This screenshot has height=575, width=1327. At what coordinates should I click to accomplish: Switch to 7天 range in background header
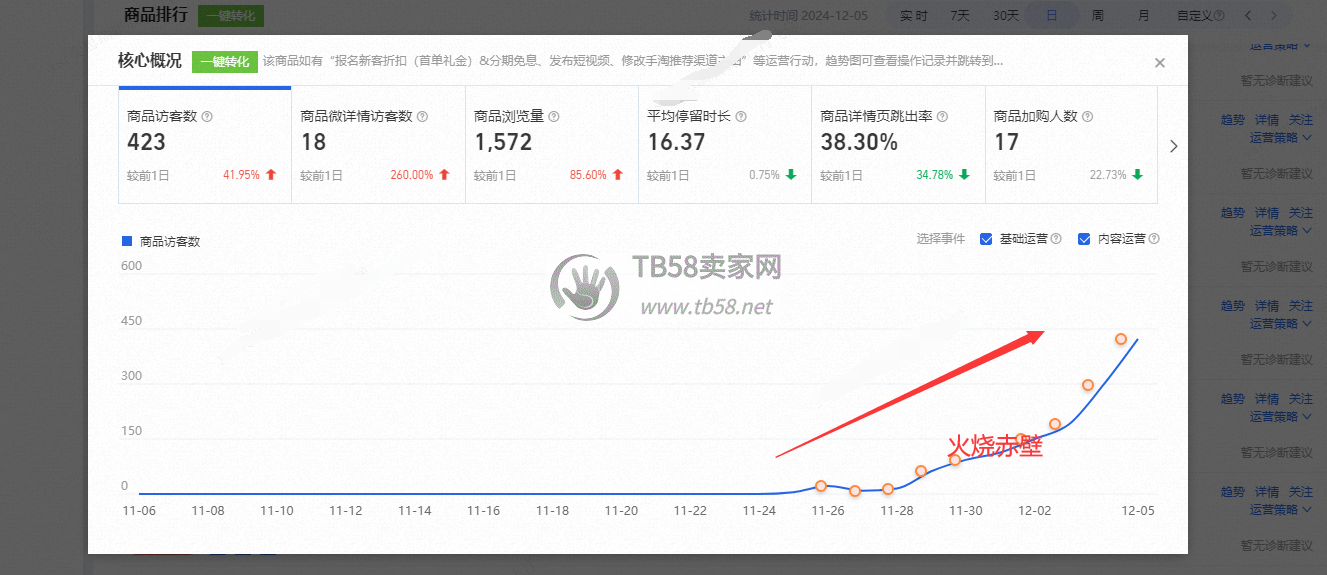960,16
